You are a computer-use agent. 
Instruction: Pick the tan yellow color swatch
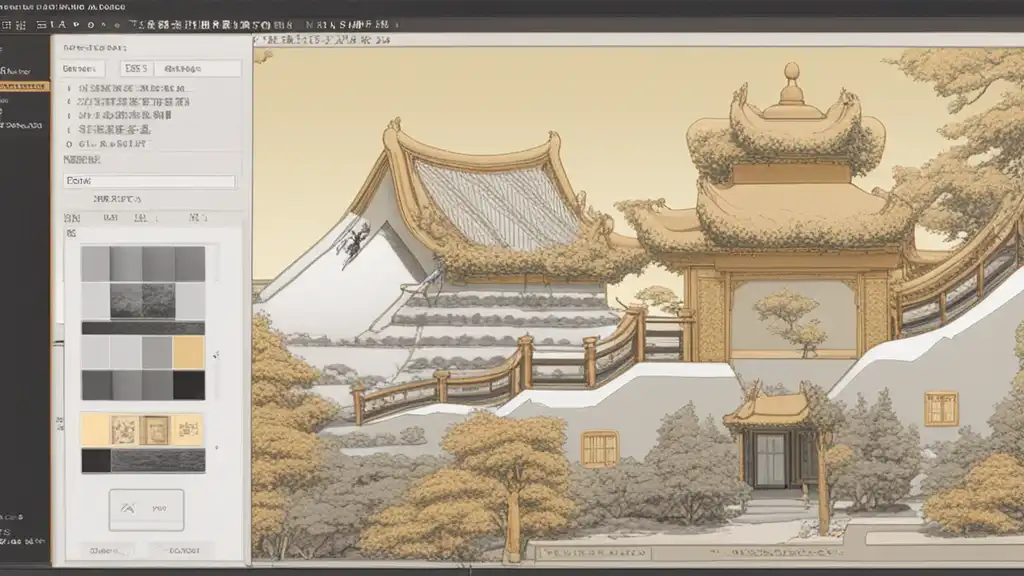[188, 352]
